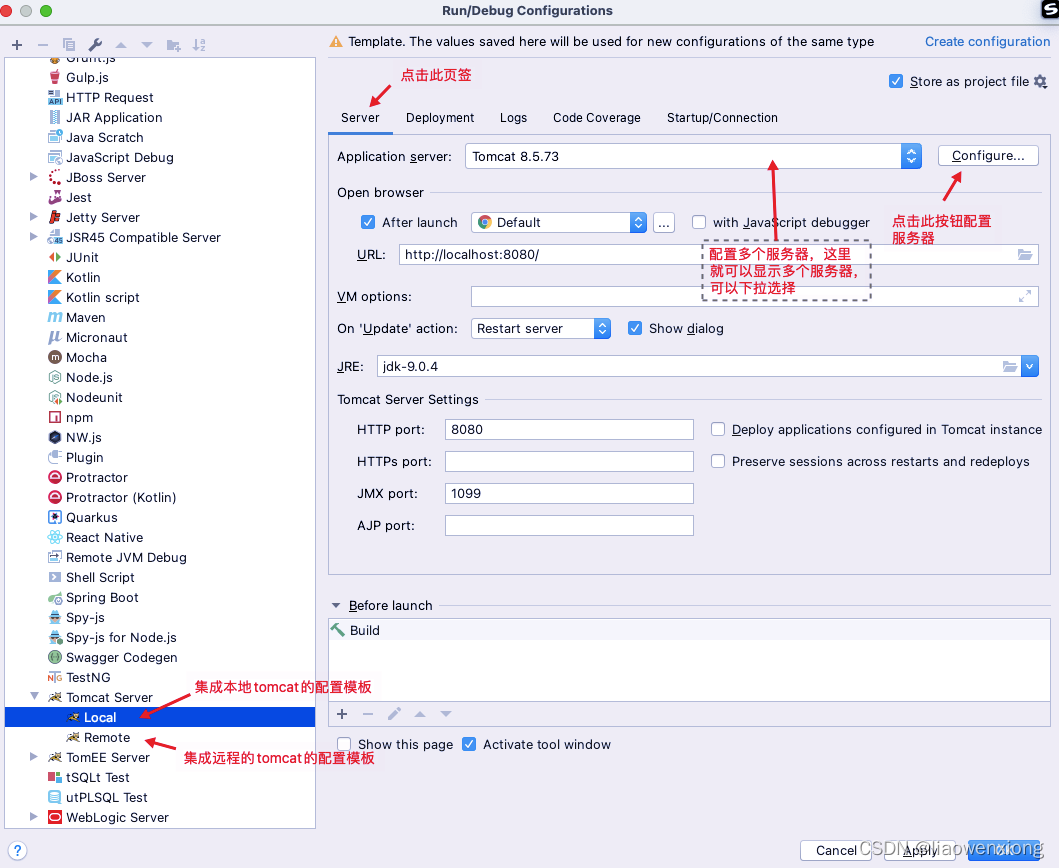Screen dimensions: 1059x868
Task: Switch to the Startup/Connection tab
Action: [722, 118]
